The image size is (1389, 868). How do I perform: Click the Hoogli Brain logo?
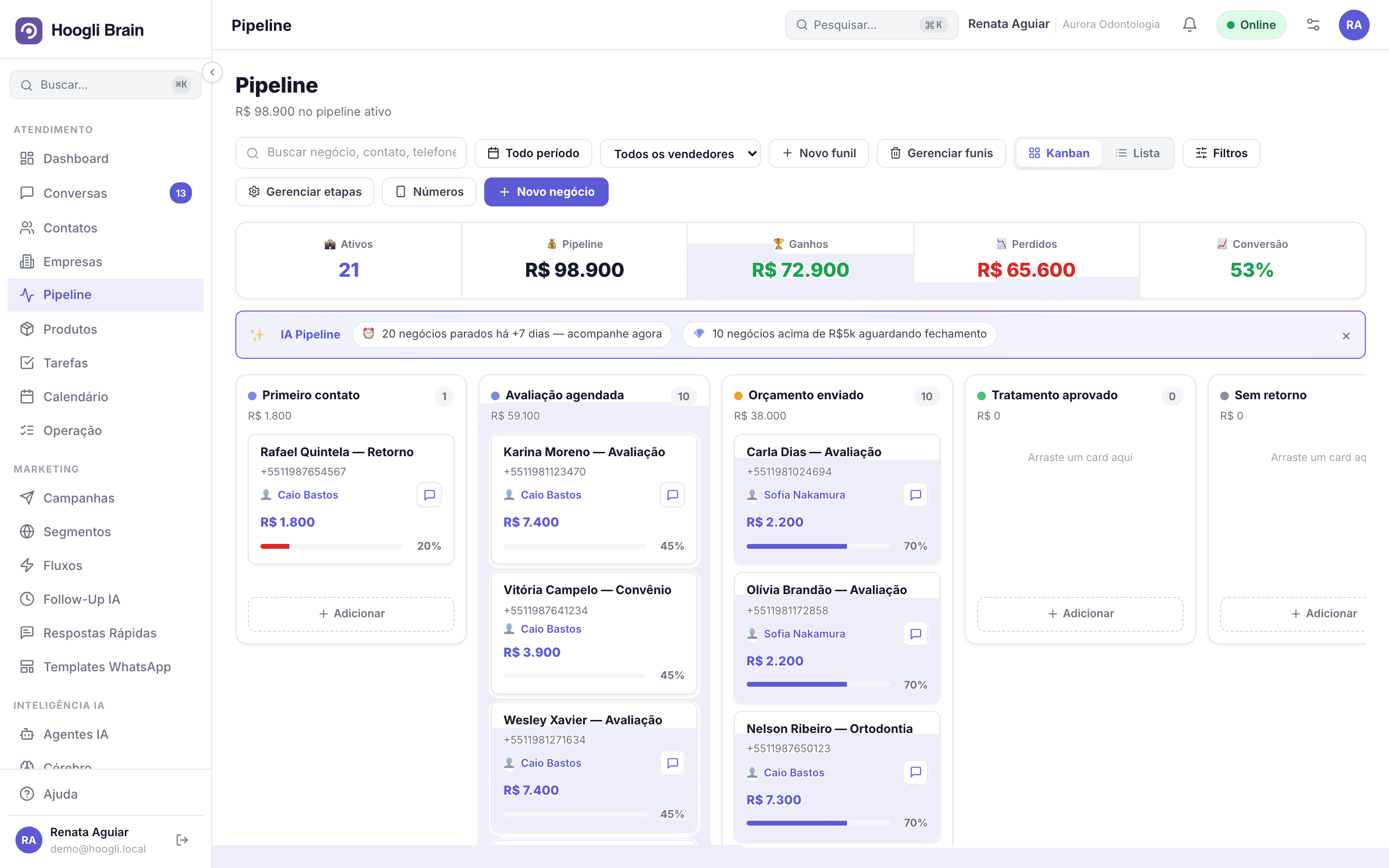pyautogui.click(x=29, y=30)
